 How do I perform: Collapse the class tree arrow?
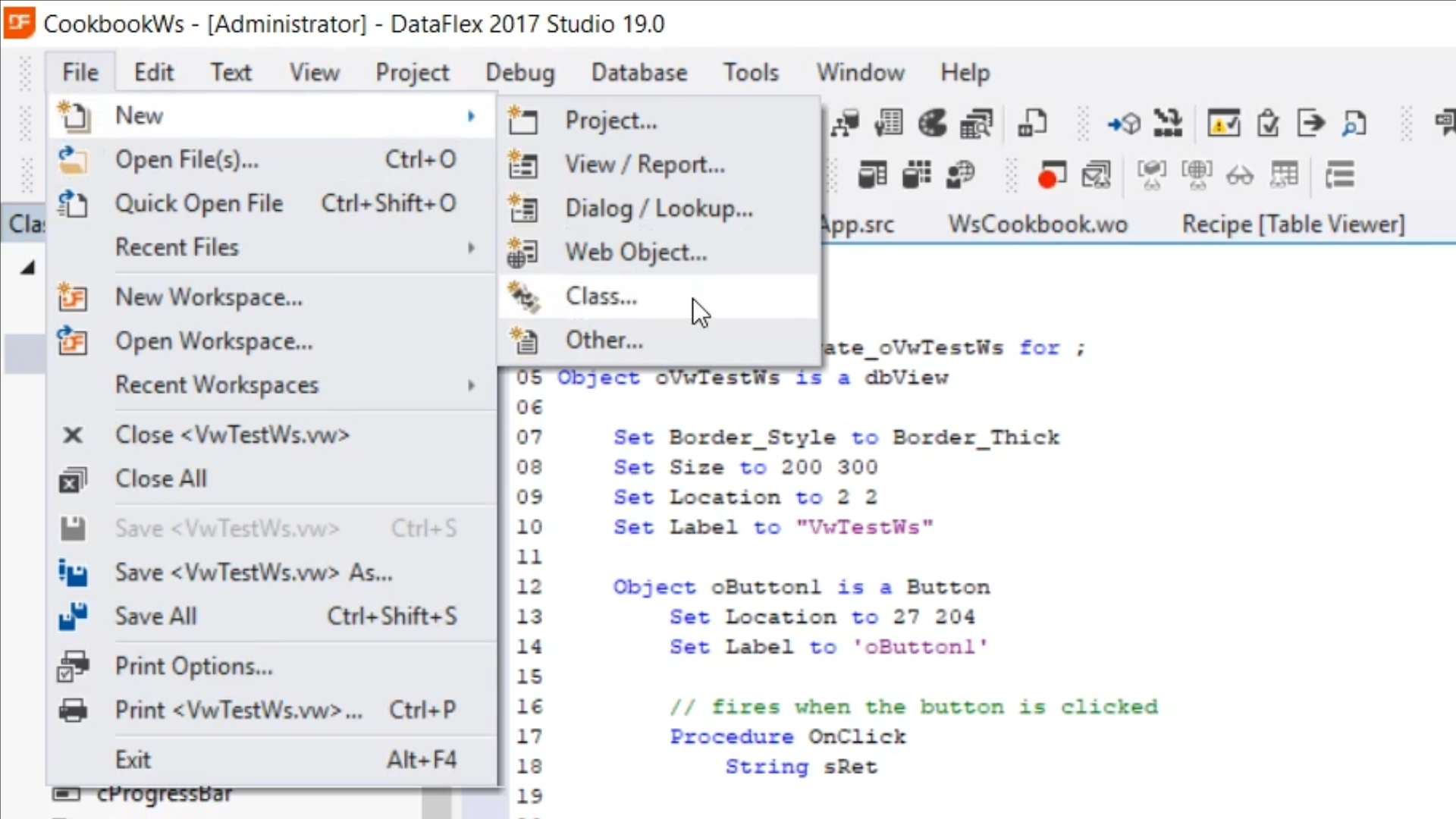click(x=28, y=267)
